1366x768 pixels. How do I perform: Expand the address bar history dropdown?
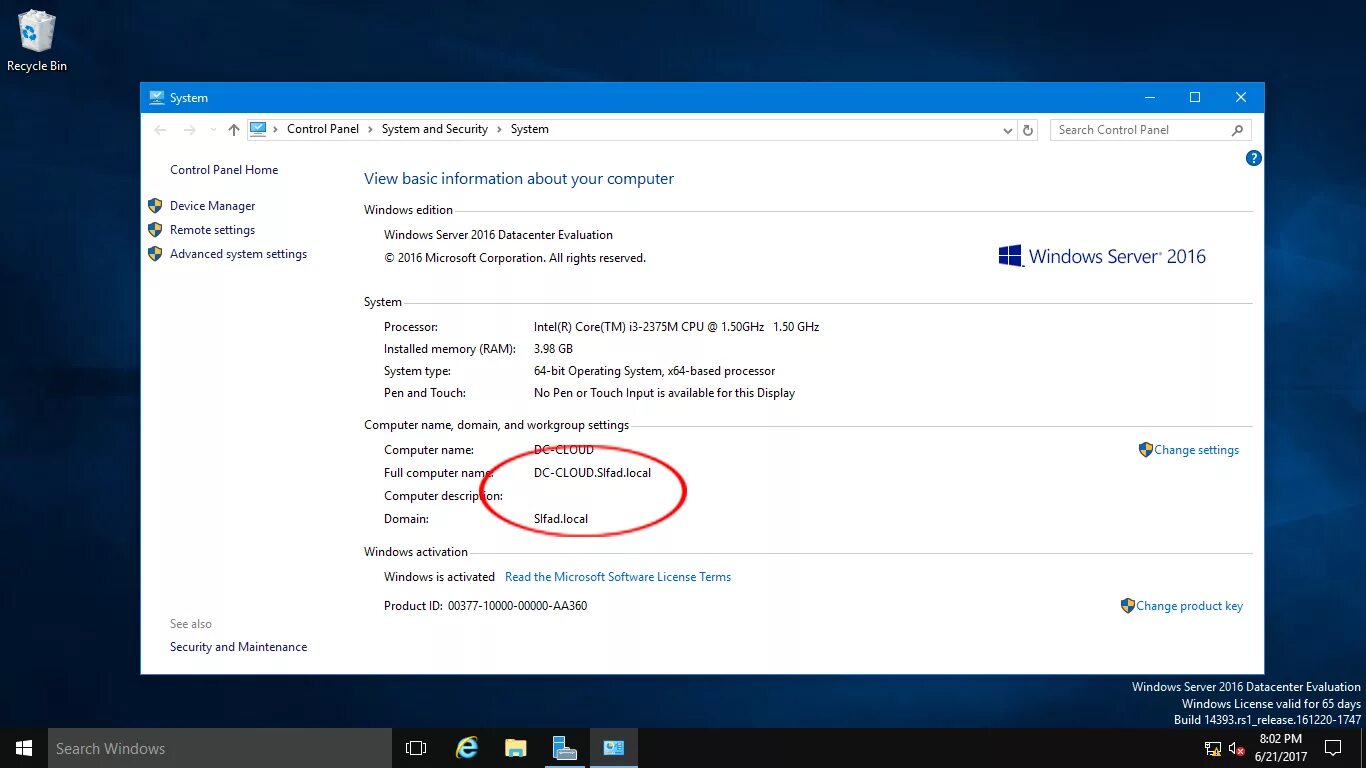[1008, 130]
